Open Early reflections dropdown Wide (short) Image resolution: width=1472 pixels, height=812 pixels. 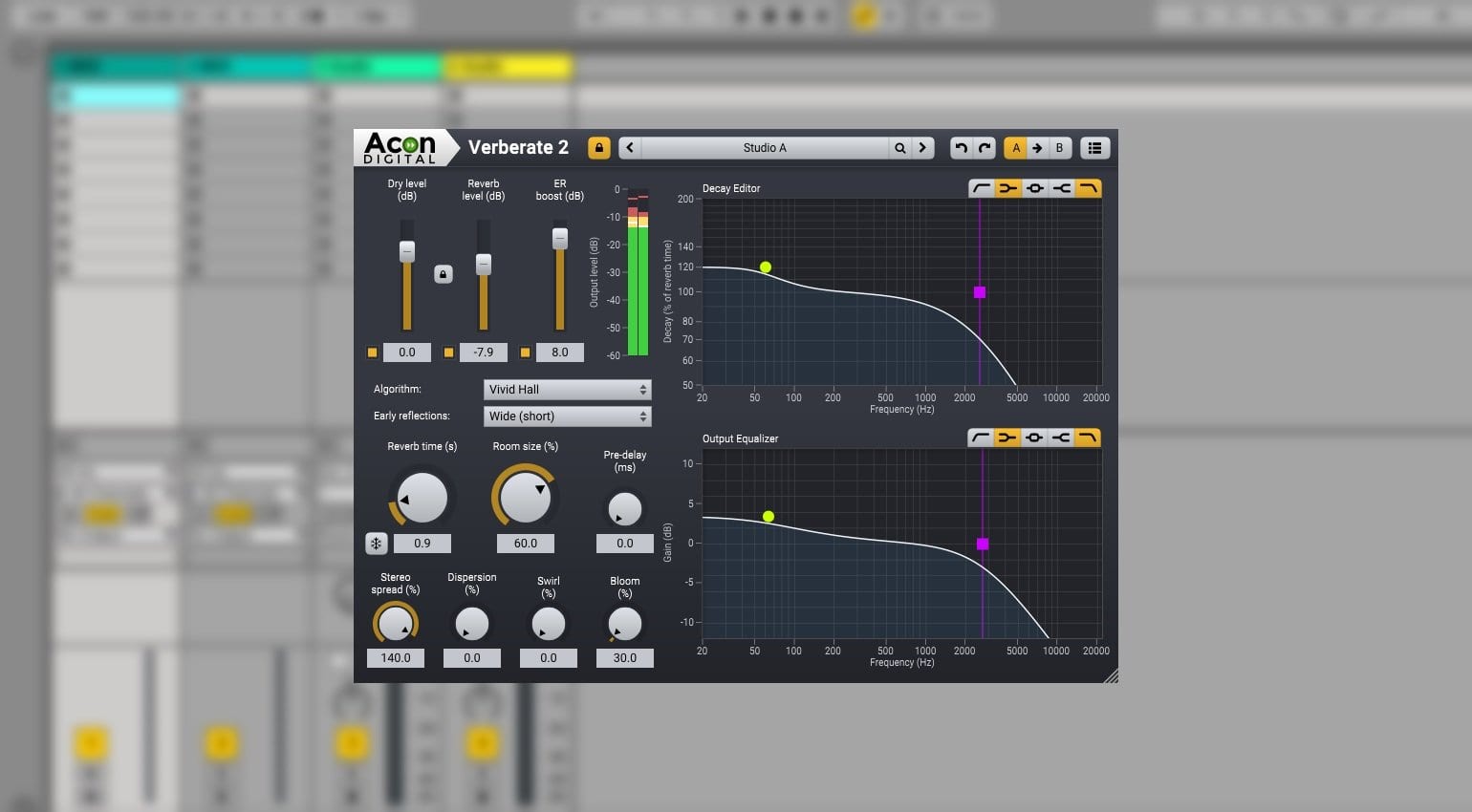point(568,417)
